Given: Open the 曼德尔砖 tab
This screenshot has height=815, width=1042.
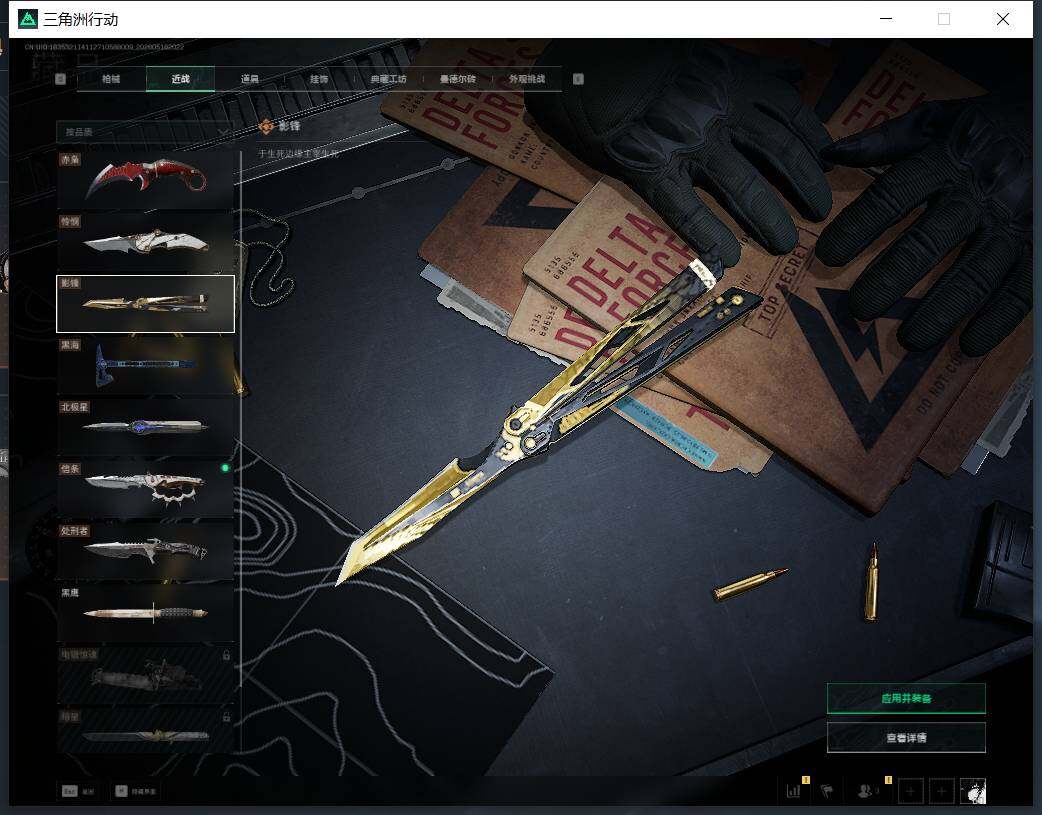Looking at the screenshot, I should click(457, 79).
